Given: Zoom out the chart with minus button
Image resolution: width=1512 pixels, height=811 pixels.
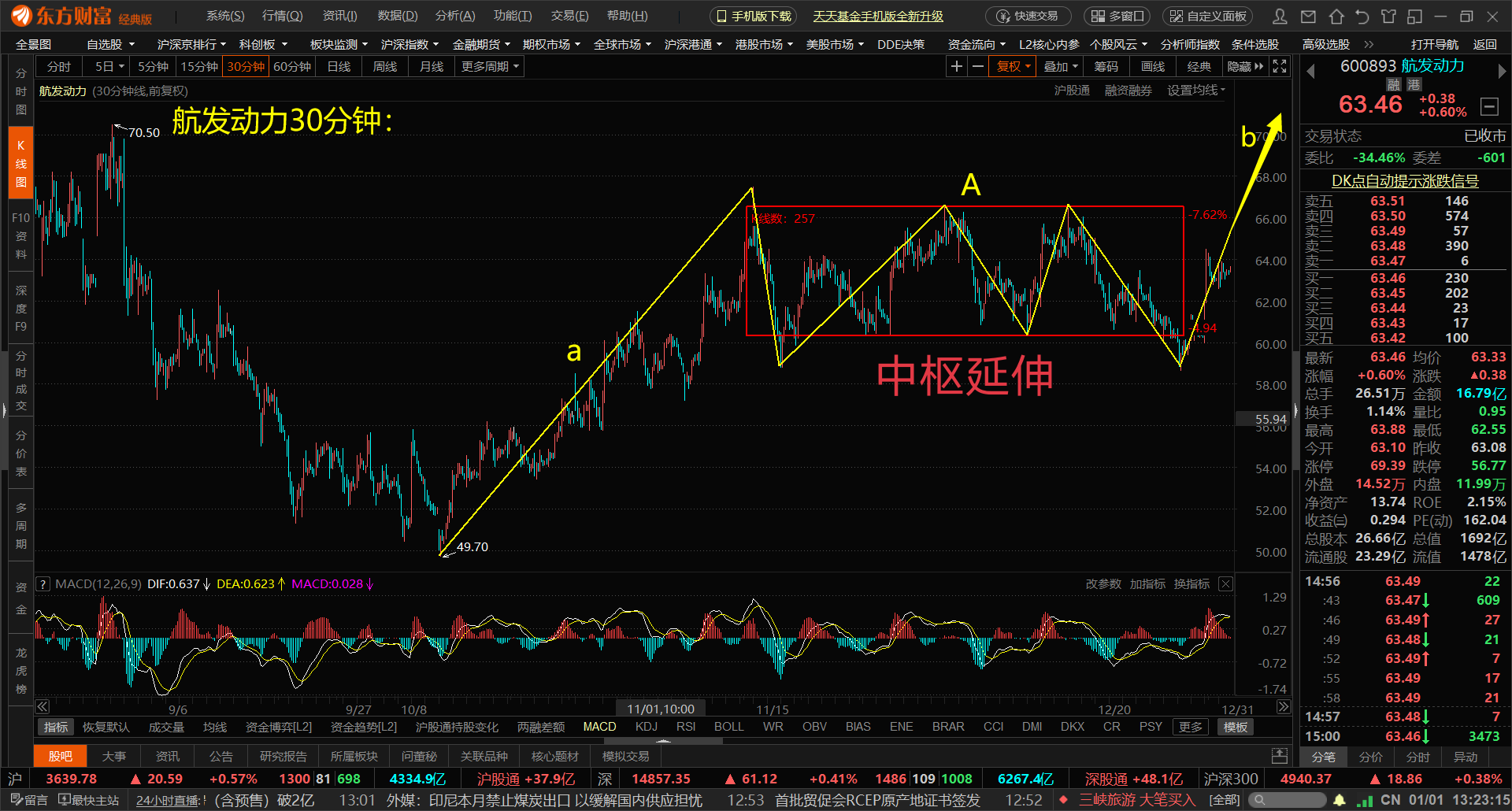Looking at the screenshot, I should pos(977,66).
